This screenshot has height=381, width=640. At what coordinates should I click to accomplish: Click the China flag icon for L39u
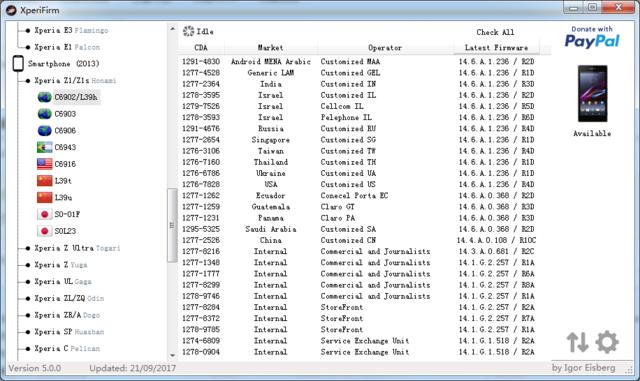(44, 198)
